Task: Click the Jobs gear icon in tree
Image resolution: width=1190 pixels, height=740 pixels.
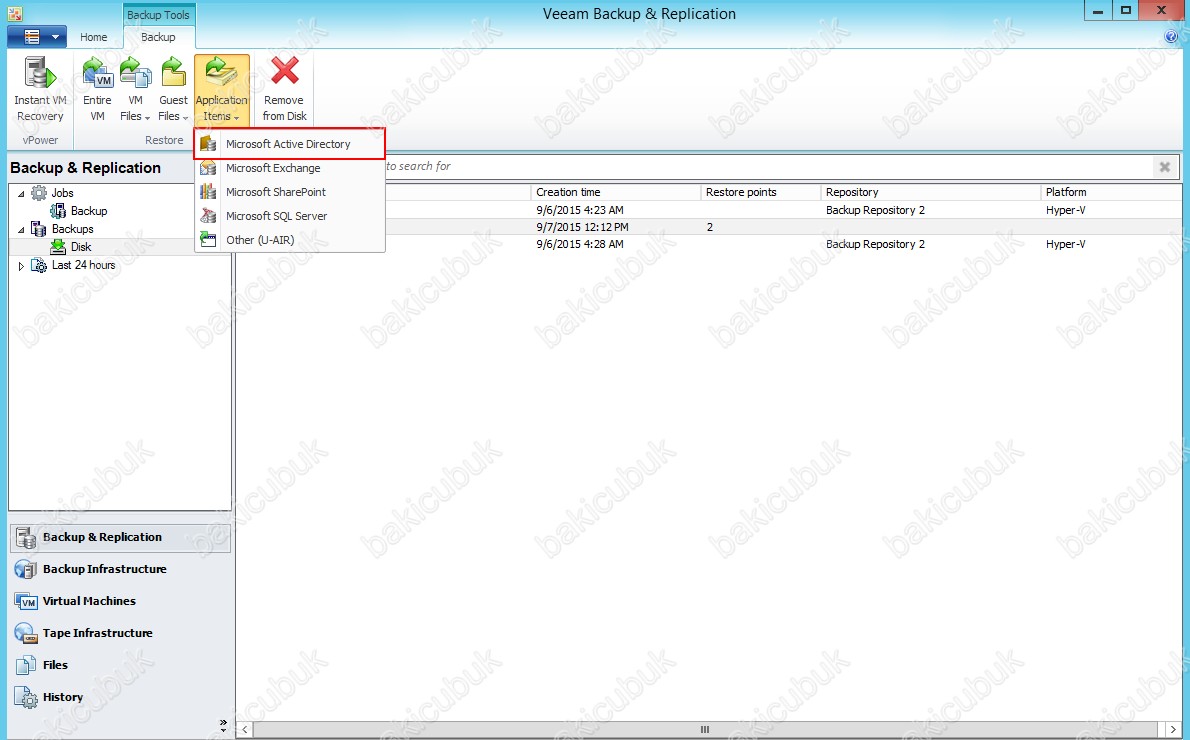Action: (x=39, y=193)
